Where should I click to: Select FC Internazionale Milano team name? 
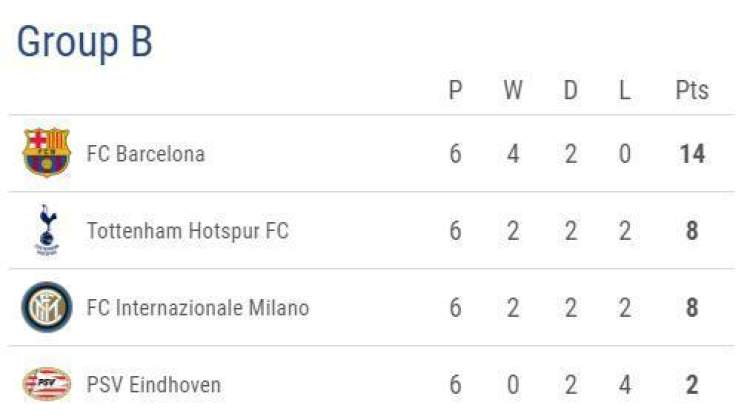point(198,308)
